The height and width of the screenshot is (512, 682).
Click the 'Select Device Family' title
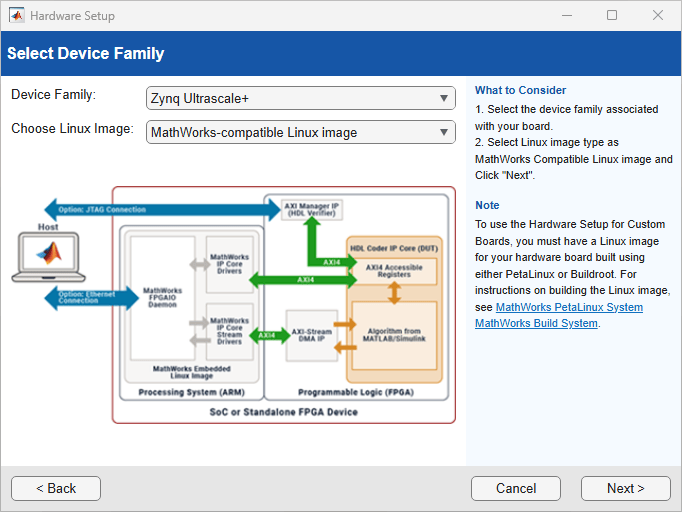pos(86,54)
